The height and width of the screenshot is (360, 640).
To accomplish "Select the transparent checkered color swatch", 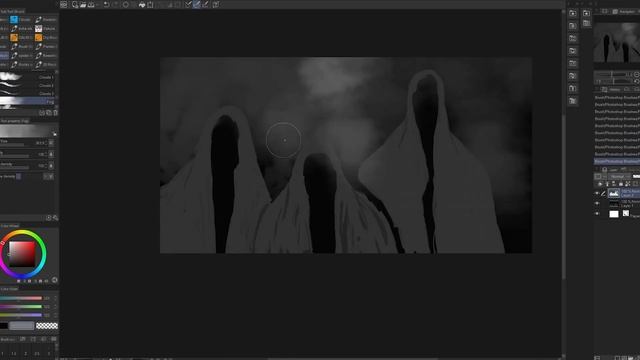I will (47, 326).
